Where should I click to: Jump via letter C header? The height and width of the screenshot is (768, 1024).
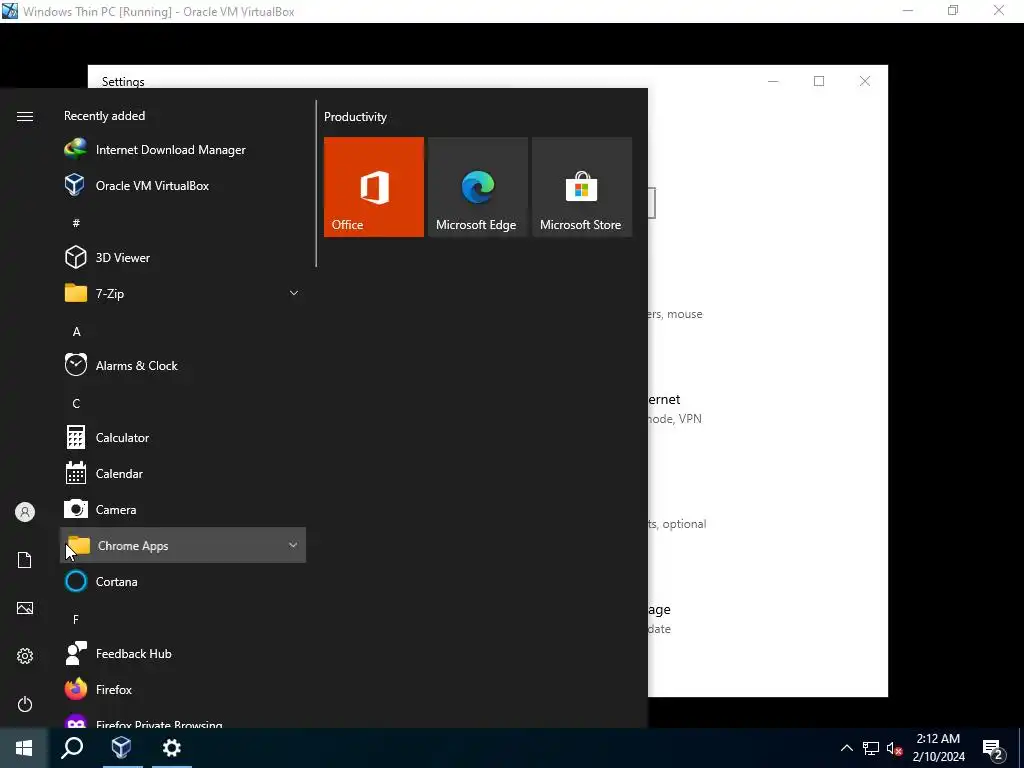[76, 404]
